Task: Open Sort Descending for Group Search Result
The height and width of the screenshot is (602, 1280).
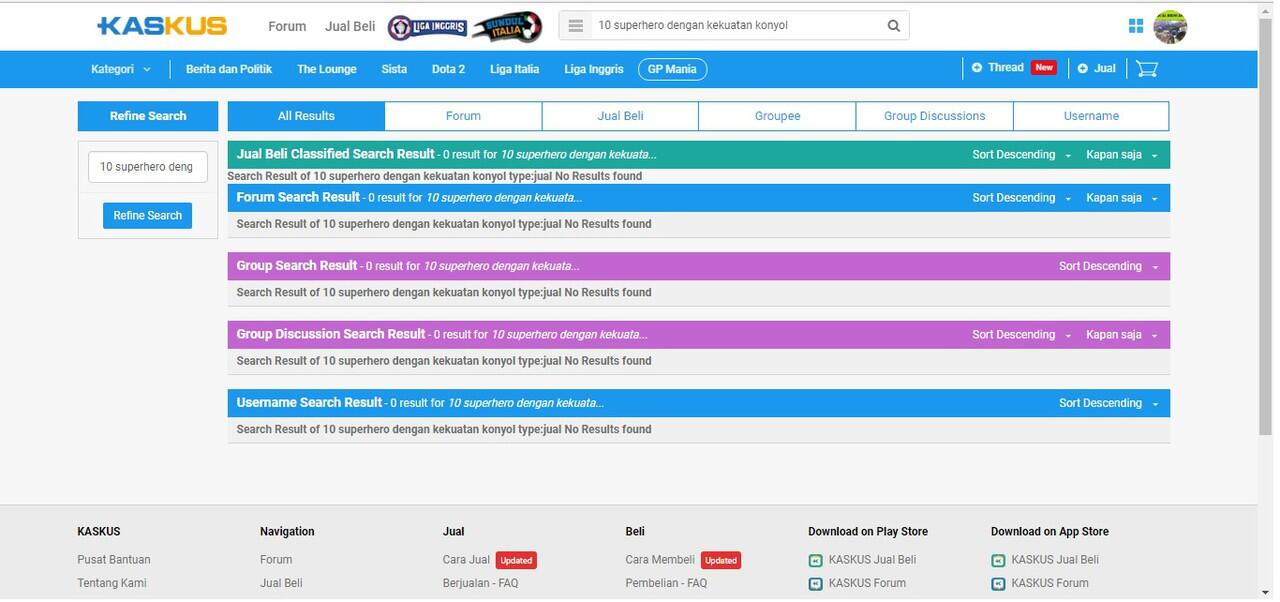Action: [x=1108, y=266]
